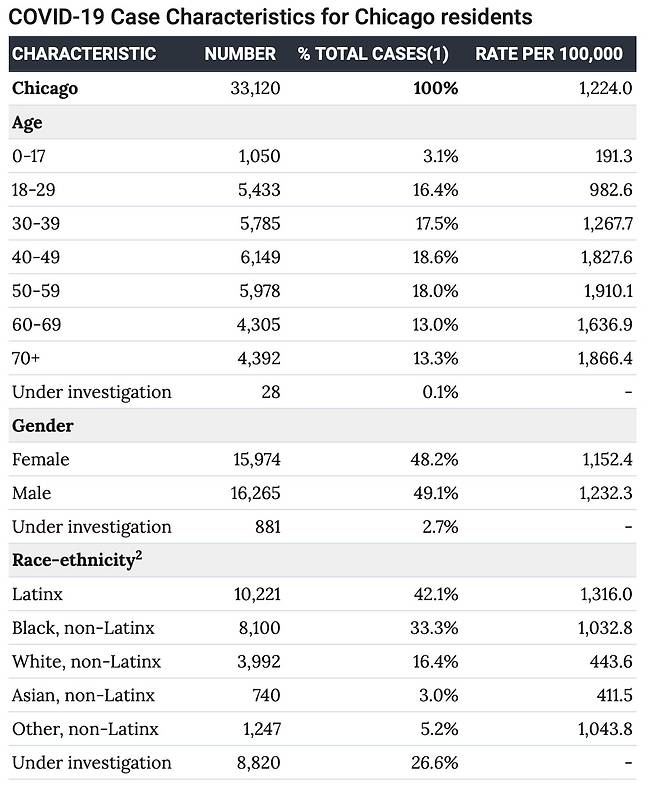
Task: Click the 70+ age row label
Action: tap(26, 358)
